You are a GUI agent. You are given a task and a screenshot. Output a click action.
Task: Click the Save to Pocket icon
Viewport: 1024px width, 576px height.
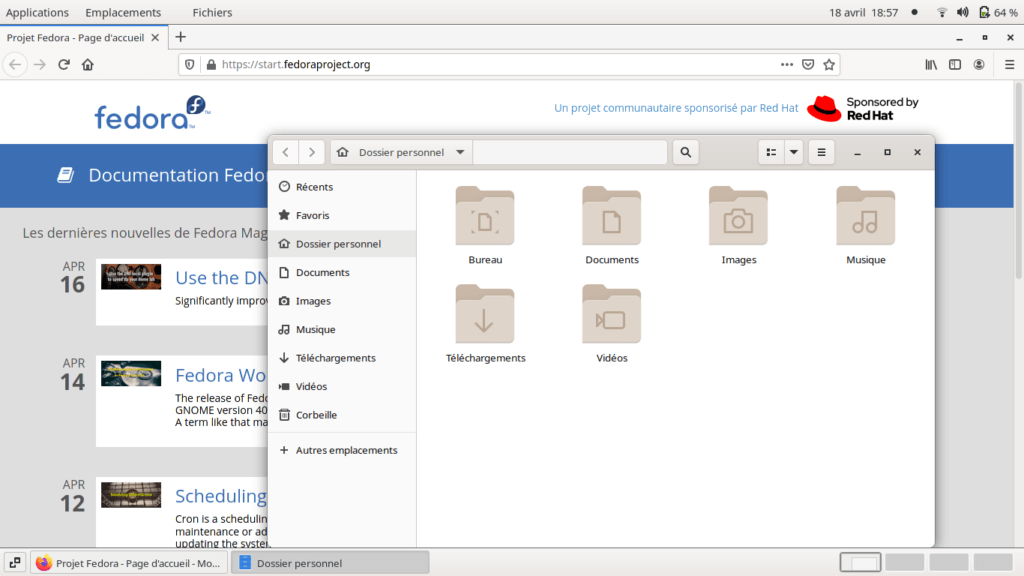tap(808, 65)
